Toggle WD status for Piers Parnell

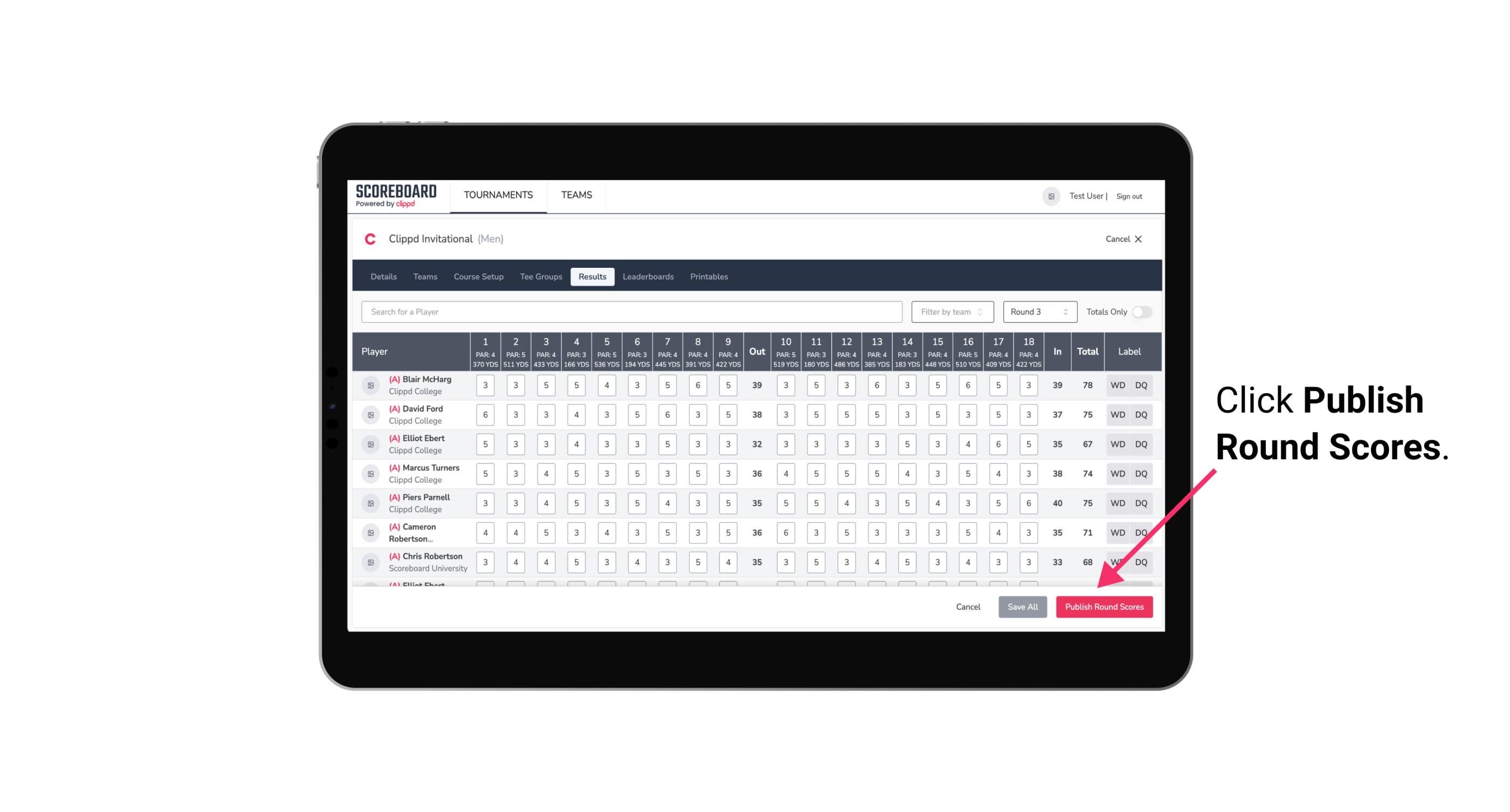tap(1118, 503)
